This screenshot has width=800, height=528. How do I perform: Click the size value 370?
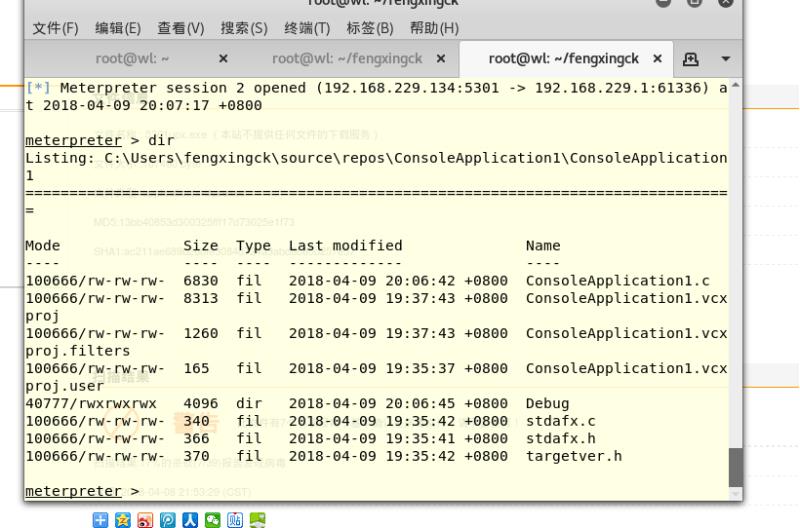pyautogui.click(x=196, y=456)
